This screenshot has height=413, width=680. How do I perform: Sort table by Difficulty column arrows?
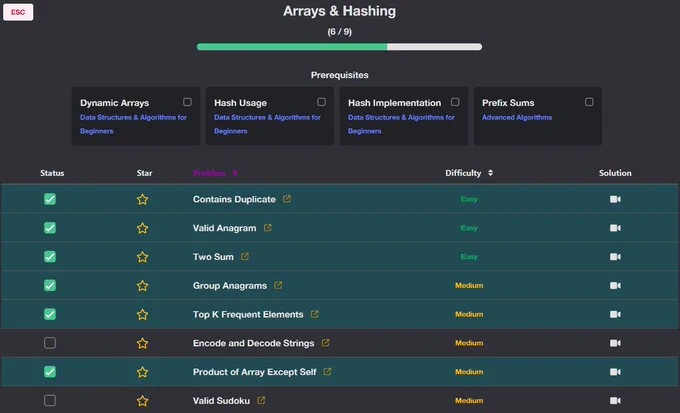tap(490, 173)
